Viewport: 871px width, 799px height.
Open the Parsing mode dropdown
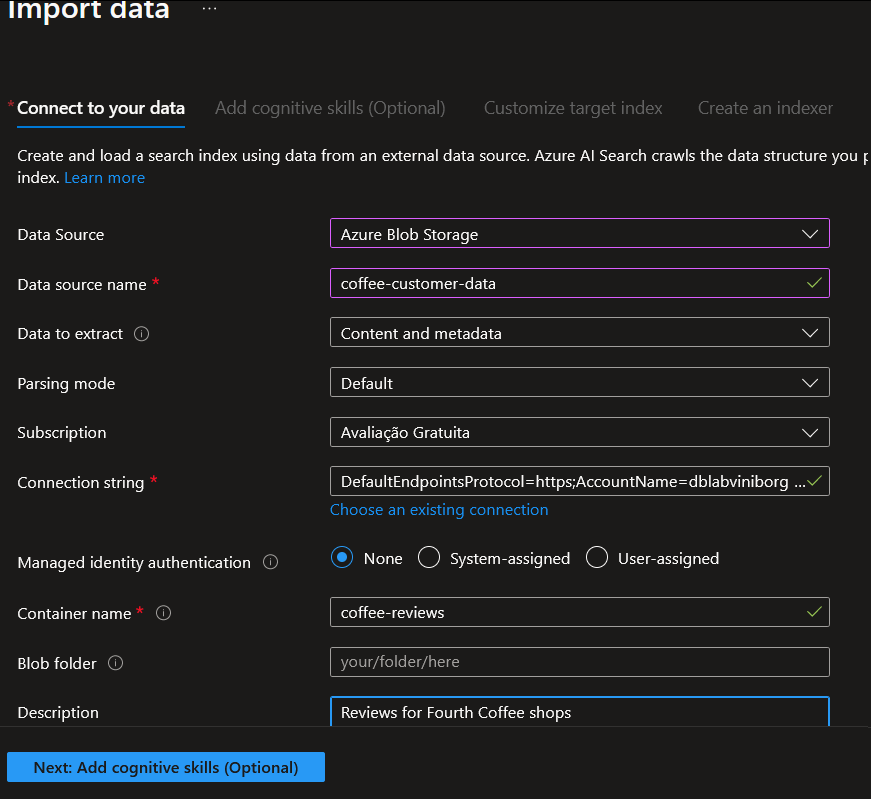click(x=579, y=383)
